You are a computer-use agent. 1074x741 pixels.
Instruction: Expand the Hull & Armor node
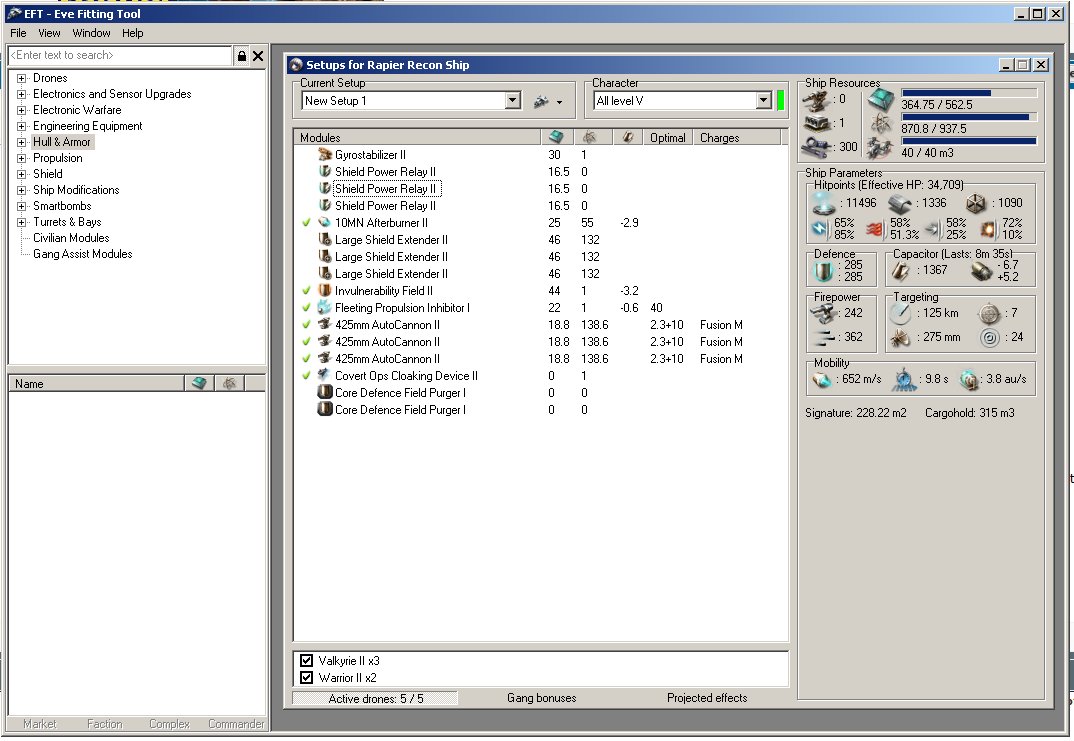click(21, 142)
